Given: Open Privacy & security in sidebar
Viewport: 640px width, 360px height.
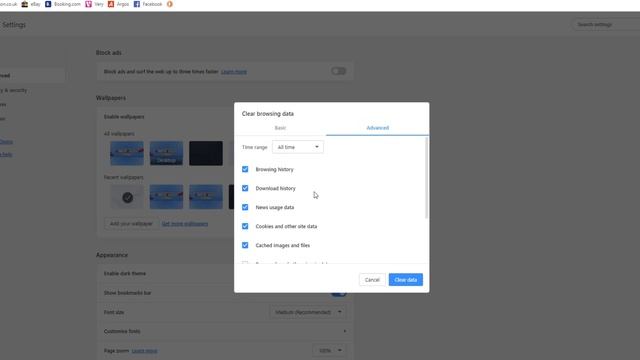Looking at the screenshot, I should [14, 90].
